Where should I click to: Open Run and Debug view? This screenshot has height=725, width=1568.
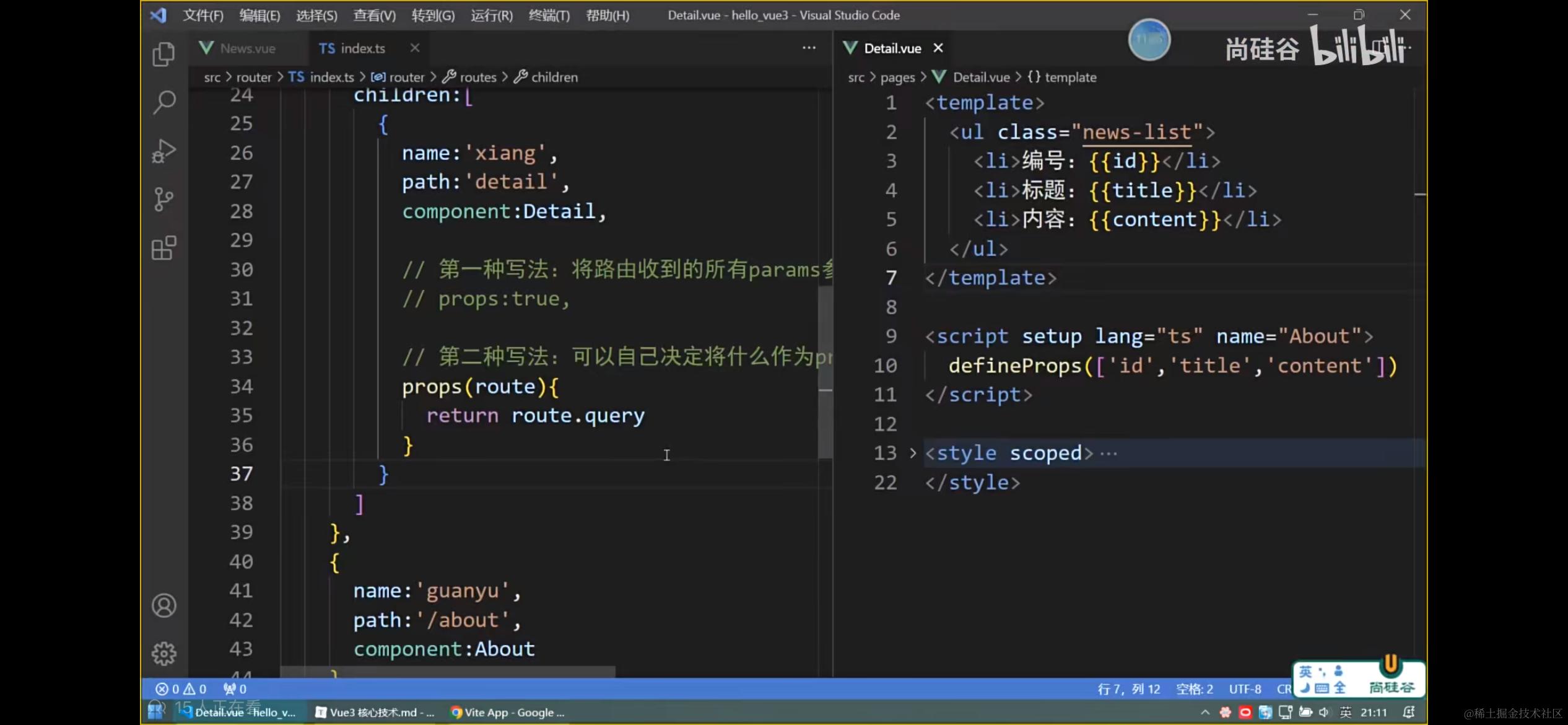[x=163, y=151]
